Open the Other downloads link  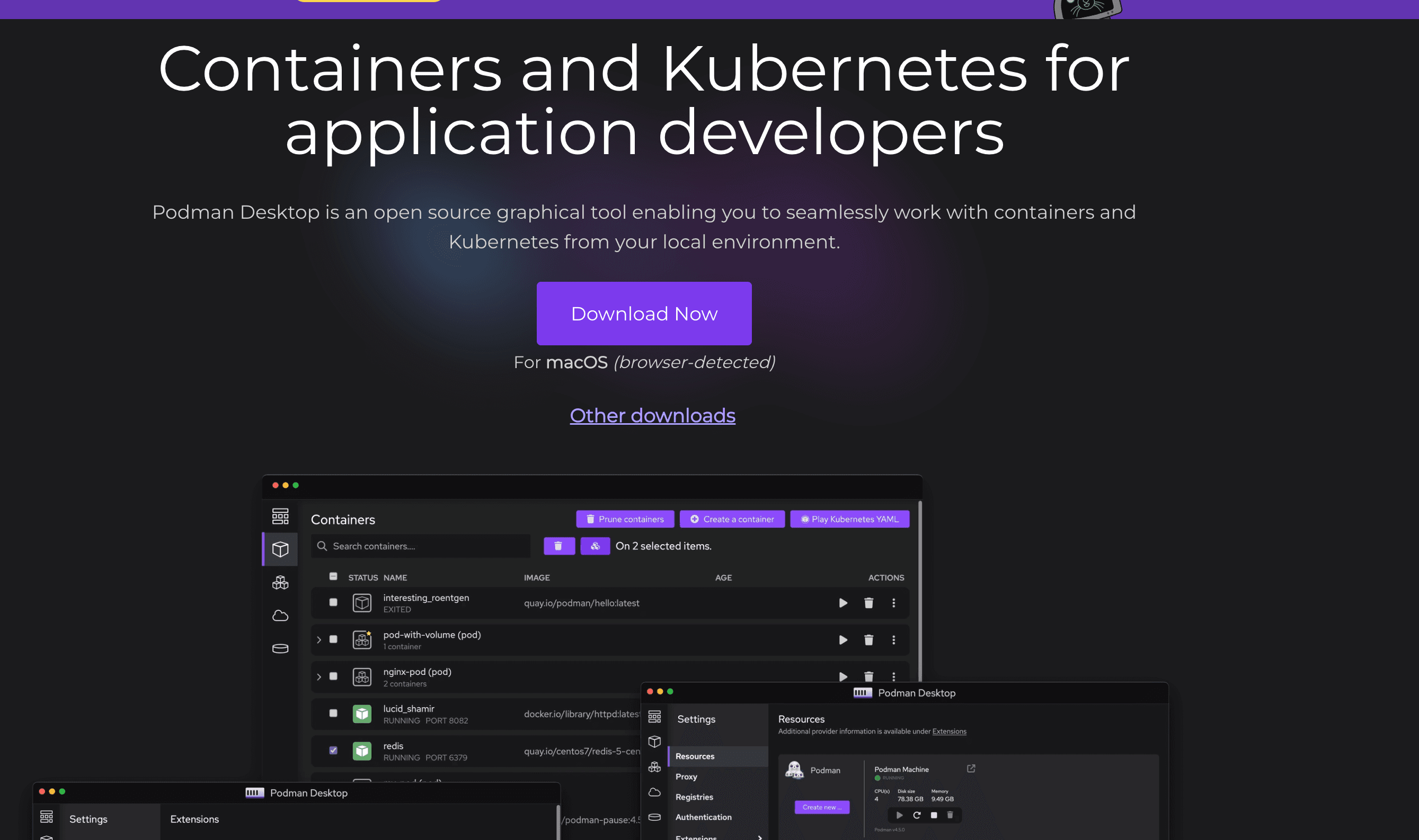pos(652,415)
